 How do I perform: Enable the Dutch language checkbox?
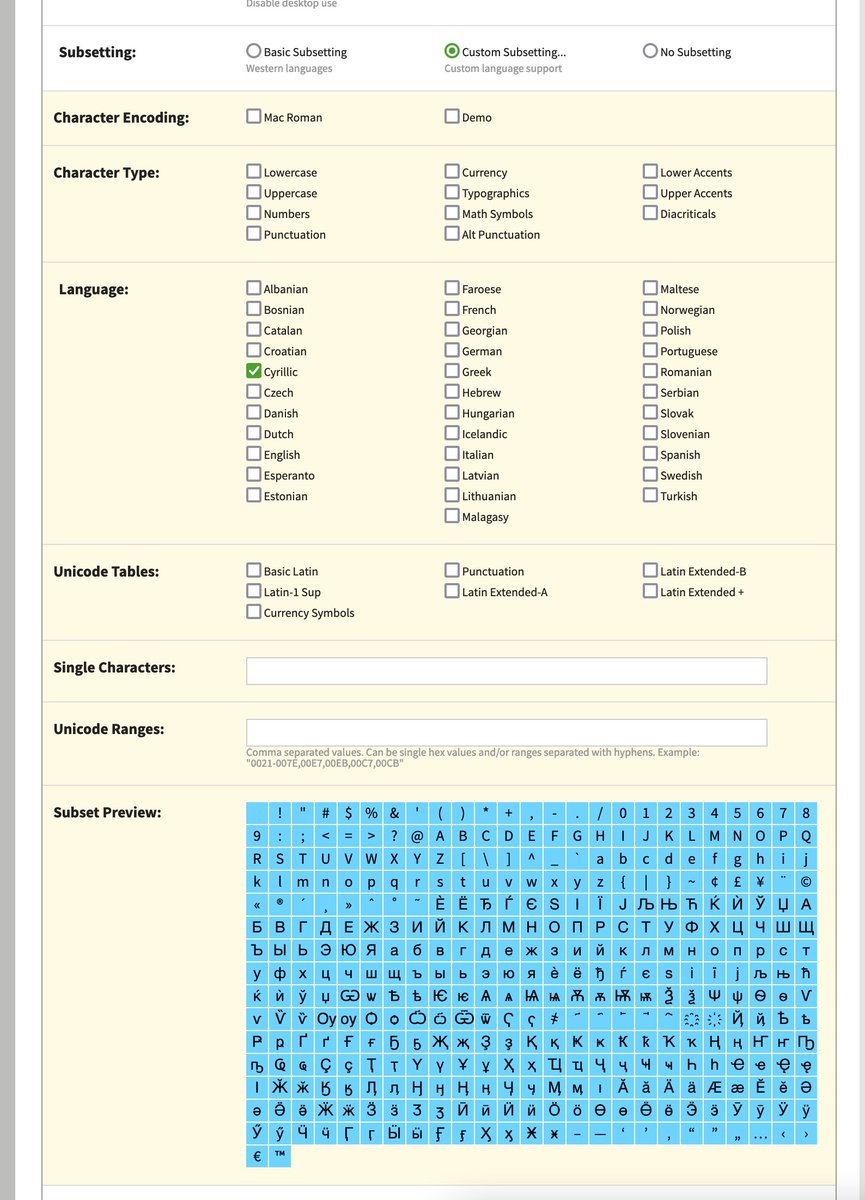click(254, 433)
